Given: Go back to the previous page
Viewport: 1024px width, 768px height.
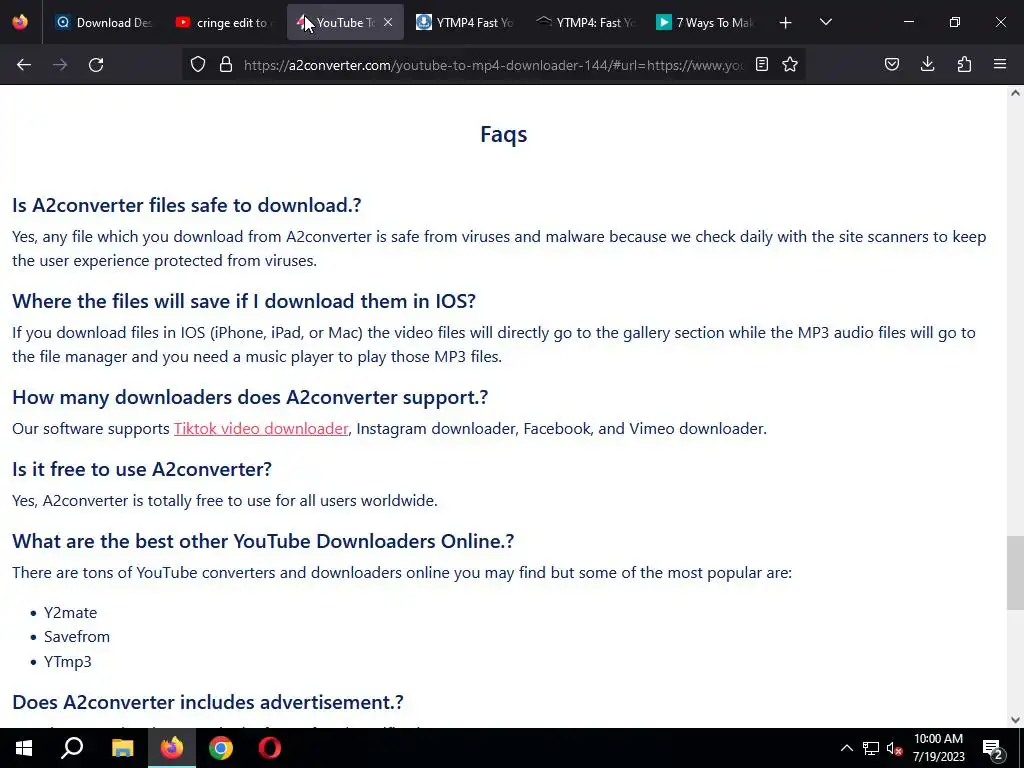Looking at the screenshot, I should point(24,65).
